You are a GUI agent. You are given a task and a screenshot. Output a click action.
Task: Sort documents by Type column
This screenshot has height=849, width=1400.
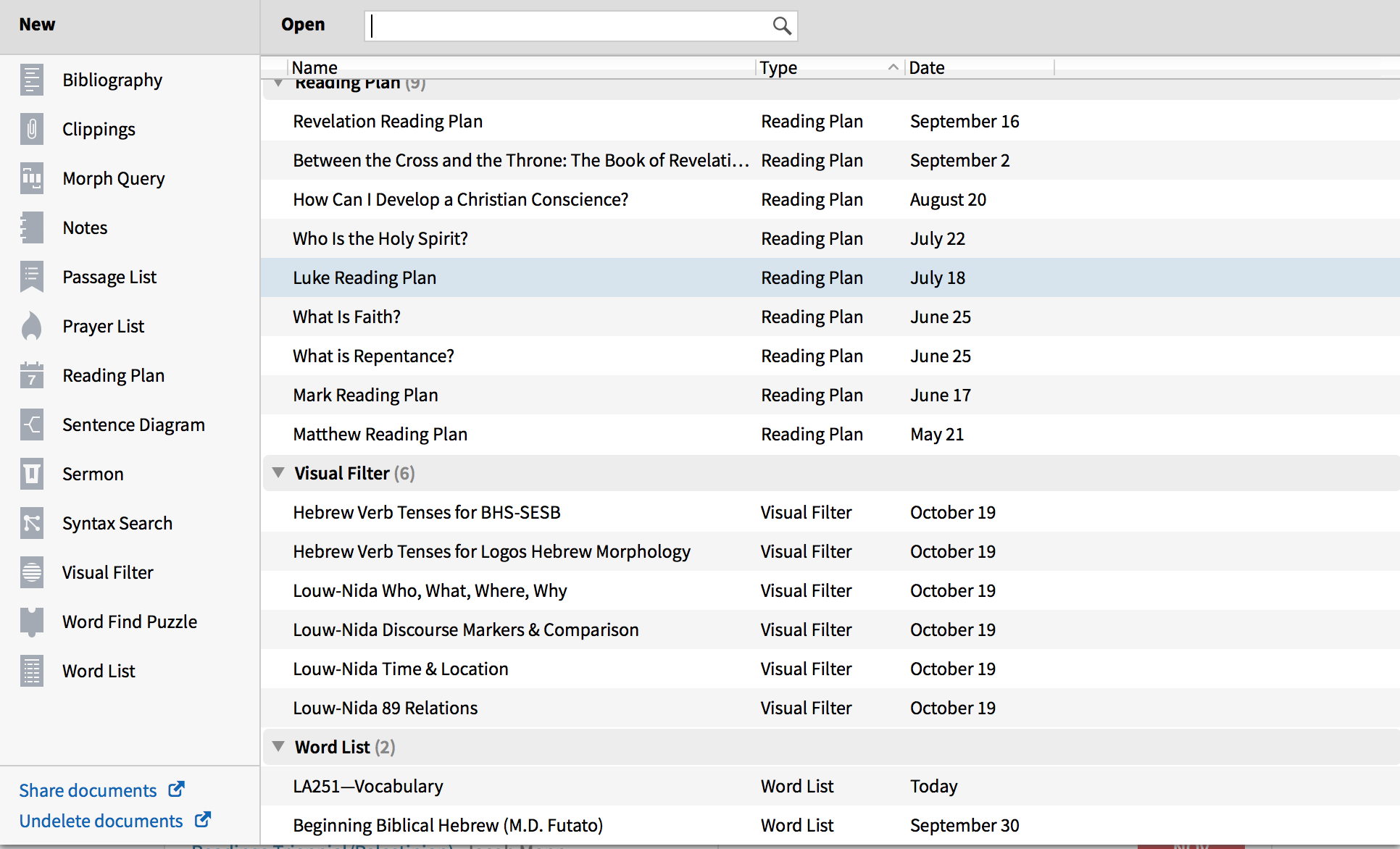pyautogui.click(x=778, y=67)
